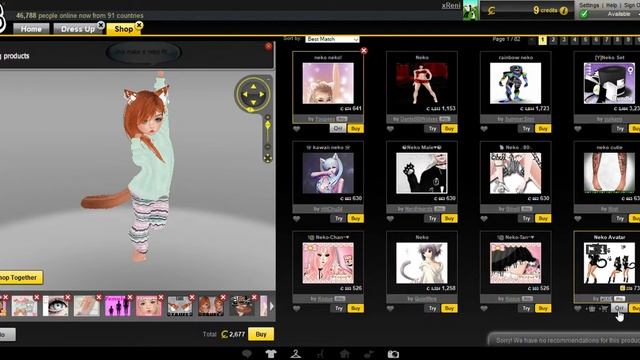The width and height of the screenshot is (640, 360).
Task: Try the Kawaii neko product
Action: 338,218
